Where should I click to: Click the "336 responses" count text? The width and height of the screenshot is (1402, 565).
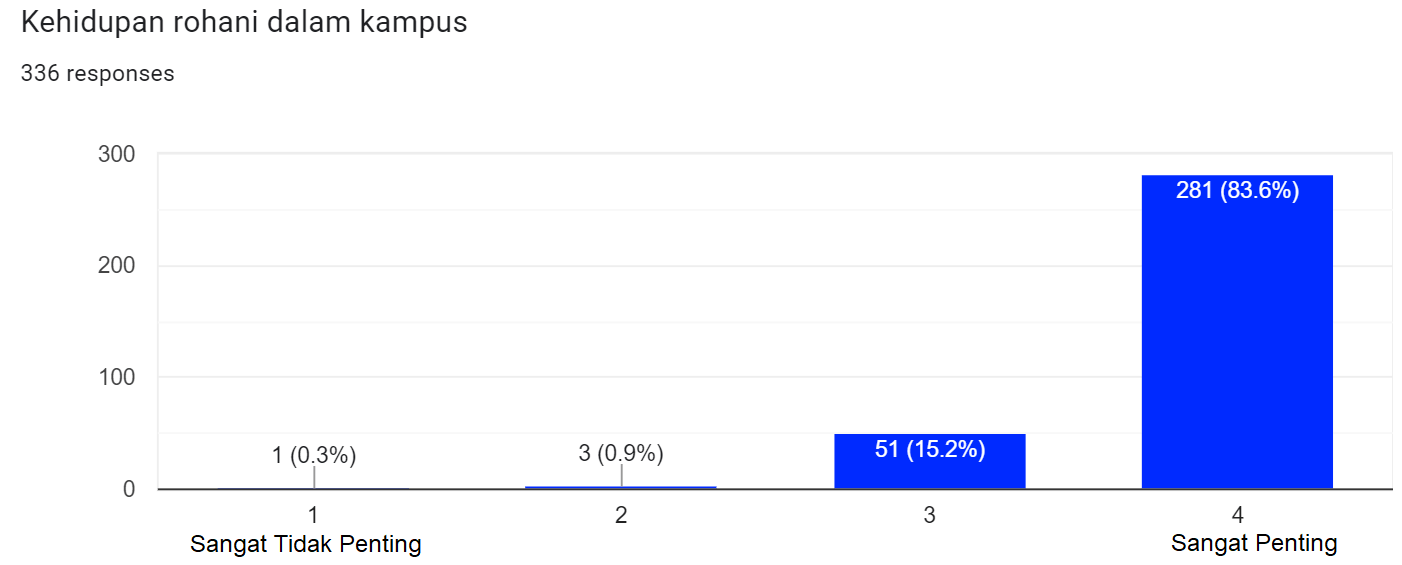(x=98, y=74)
